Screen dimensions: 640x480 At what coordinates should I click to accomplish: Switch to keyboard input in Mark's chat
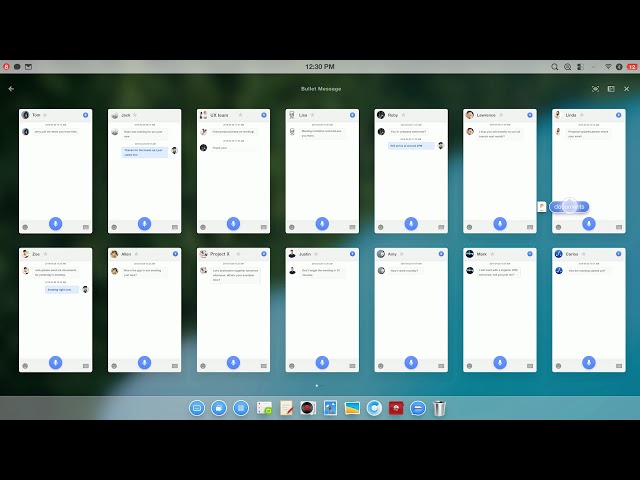530,366
